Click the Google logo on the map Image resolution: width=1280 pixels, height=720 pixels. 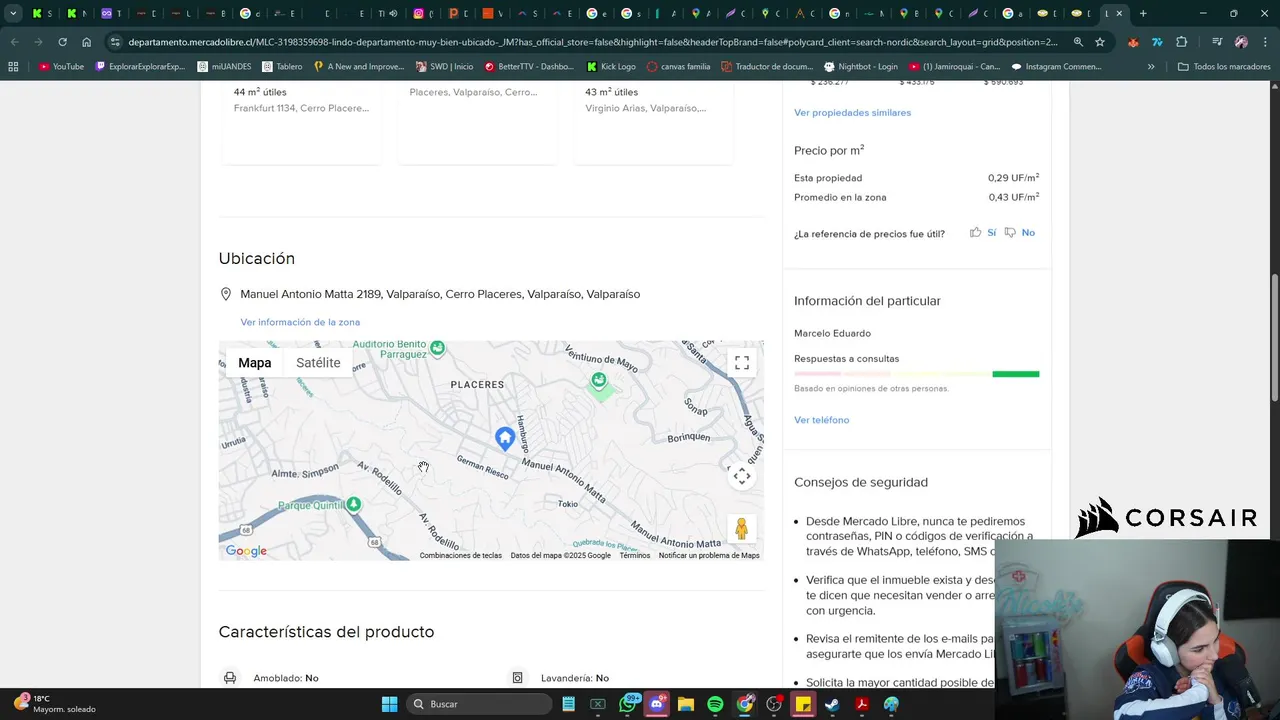pos(246,551)
